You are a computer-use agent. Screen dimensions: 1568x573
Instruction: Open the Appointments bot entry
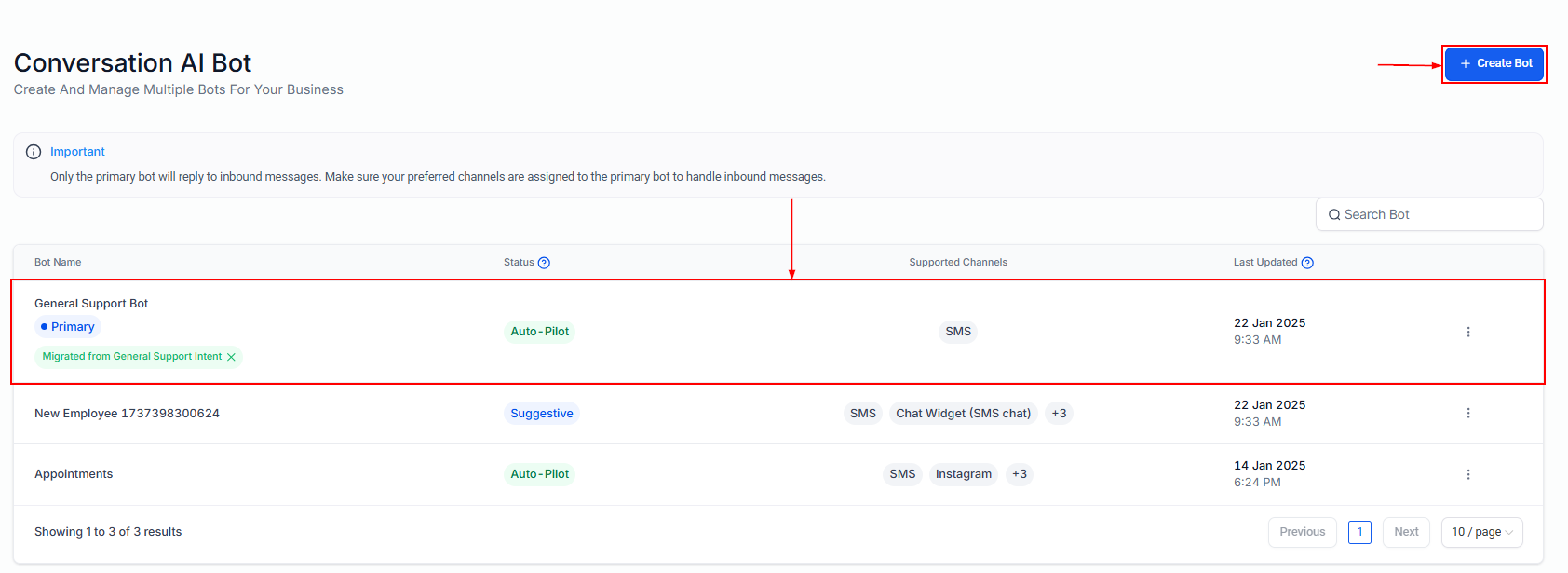[x=74, y=474]
